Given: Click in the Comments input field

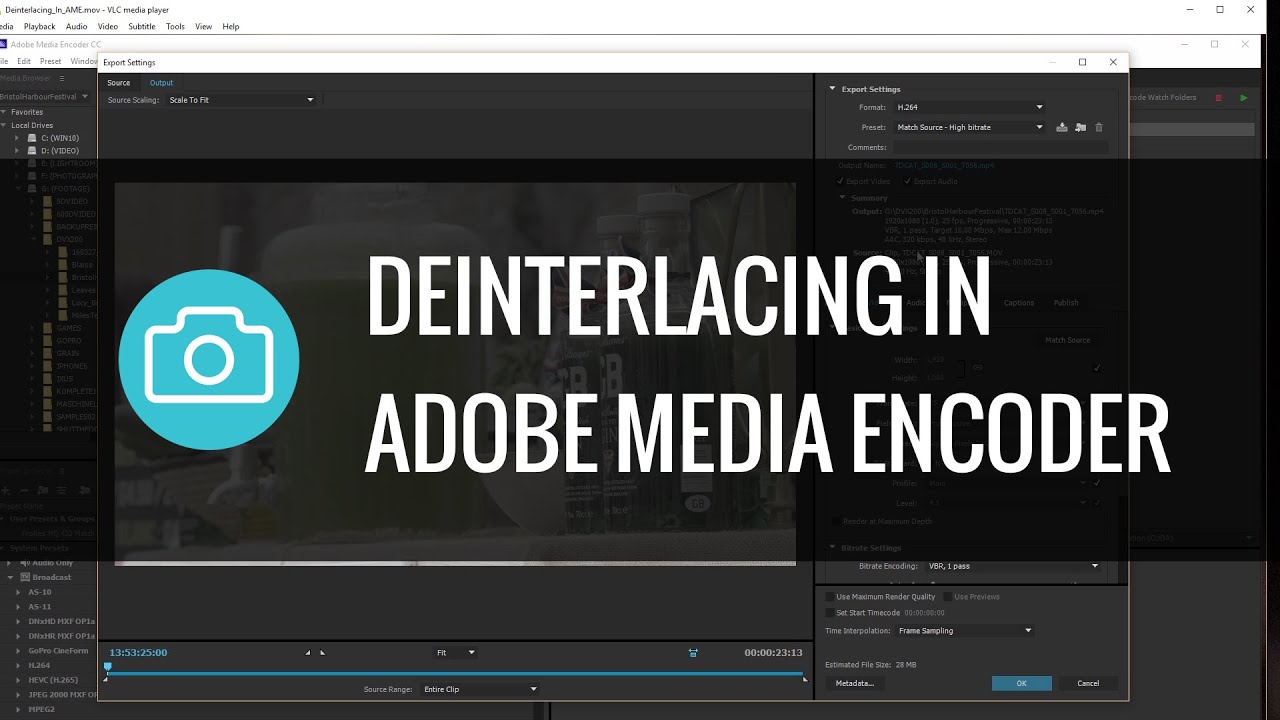Looking at the screenshot, I should point(1000,147).
